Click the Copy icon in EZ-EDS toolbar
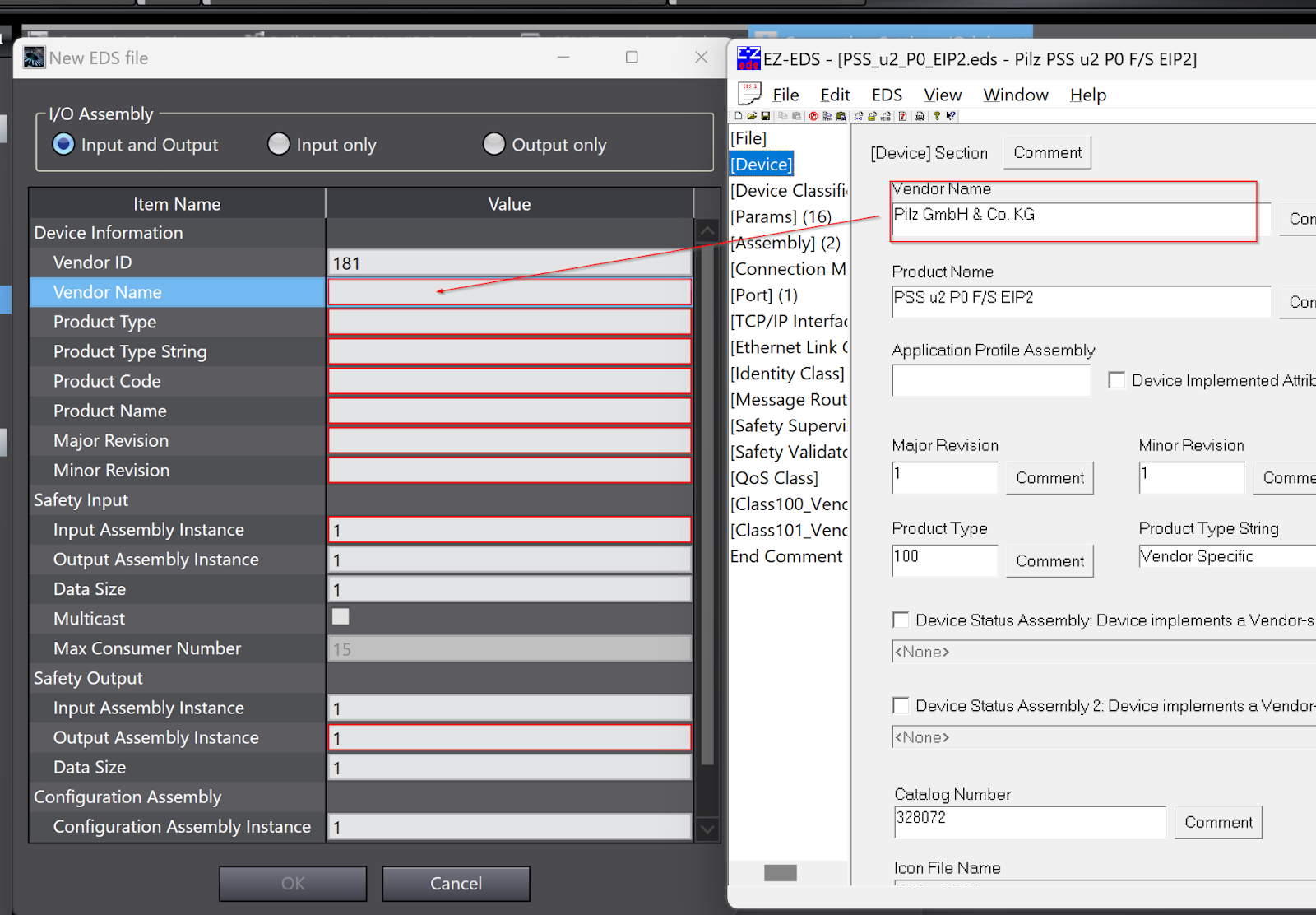This screenshot has width=1316, height=915. (783, 116)
